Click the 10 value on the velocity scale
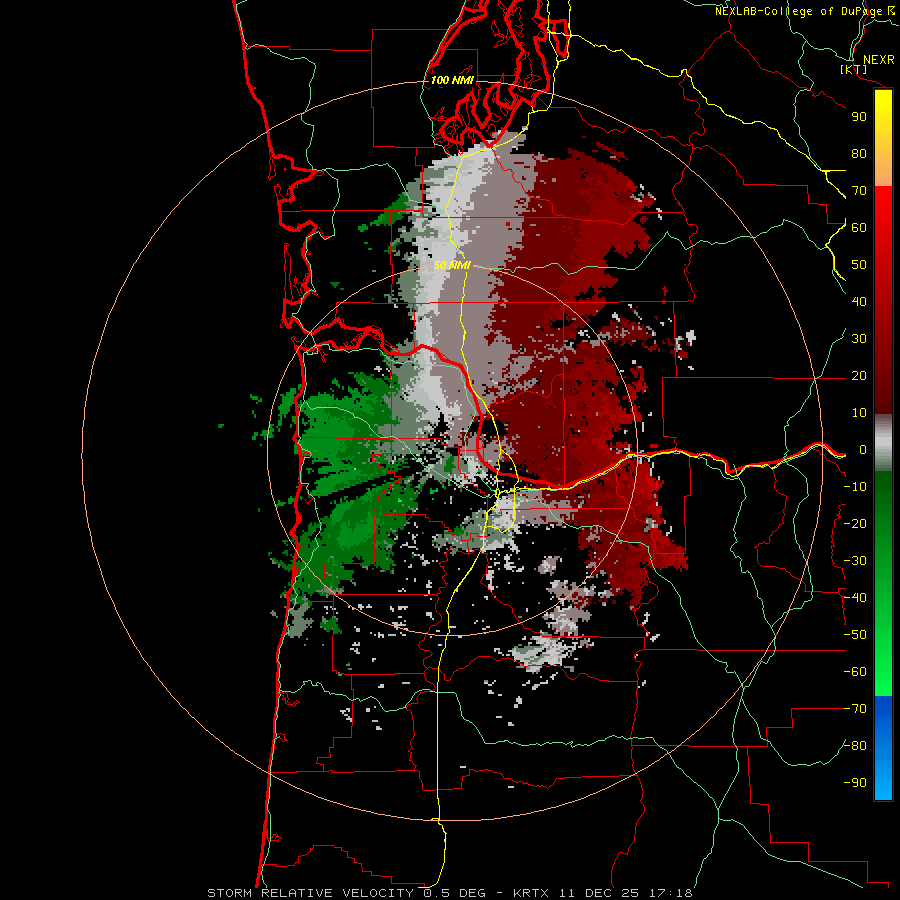 pyautogui.click(x=859, y=413)
